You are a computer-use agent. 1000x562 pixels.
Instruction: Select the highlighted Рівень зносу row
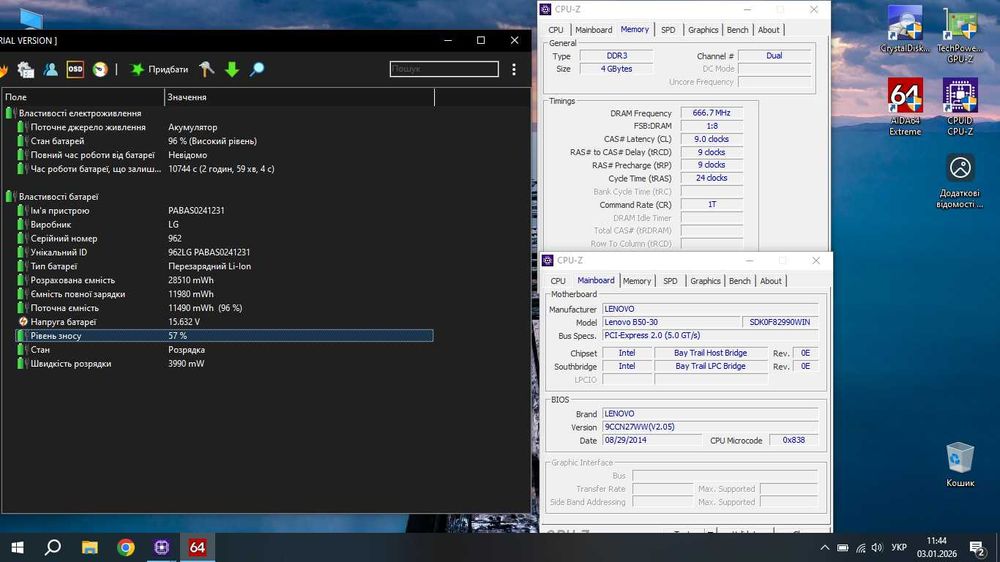coord(224,336)
